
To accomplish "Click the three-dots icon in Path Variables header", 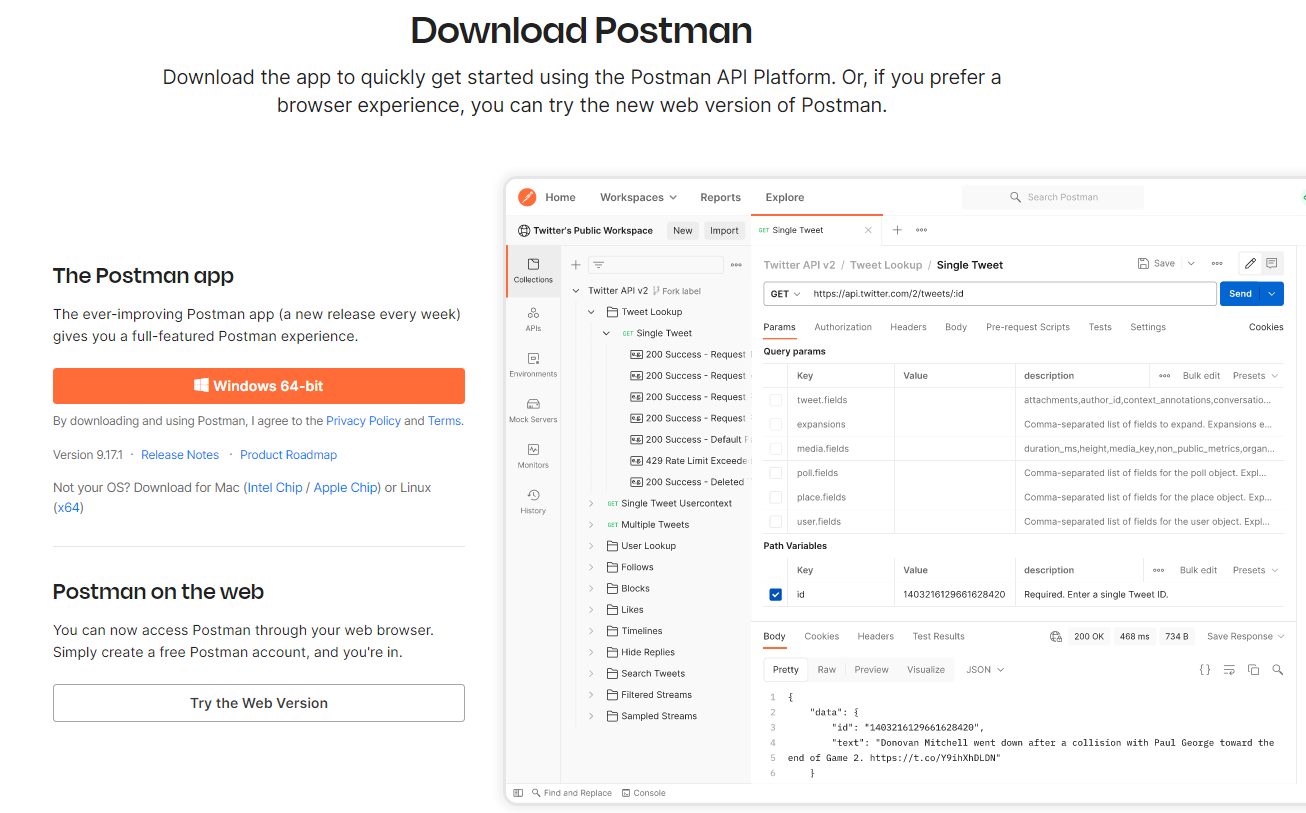I will click(1158, 570).
